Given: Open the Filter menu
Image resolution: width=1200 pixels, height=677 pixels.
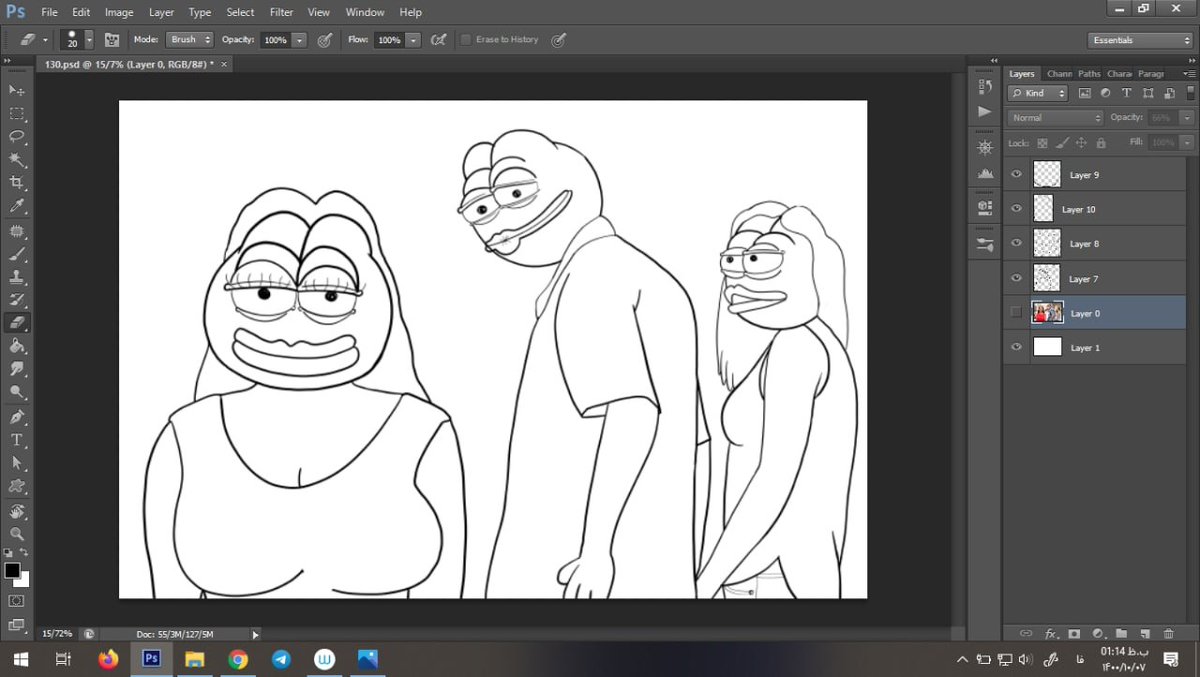Looking at the screenshot, I should (x=281, y=12).
